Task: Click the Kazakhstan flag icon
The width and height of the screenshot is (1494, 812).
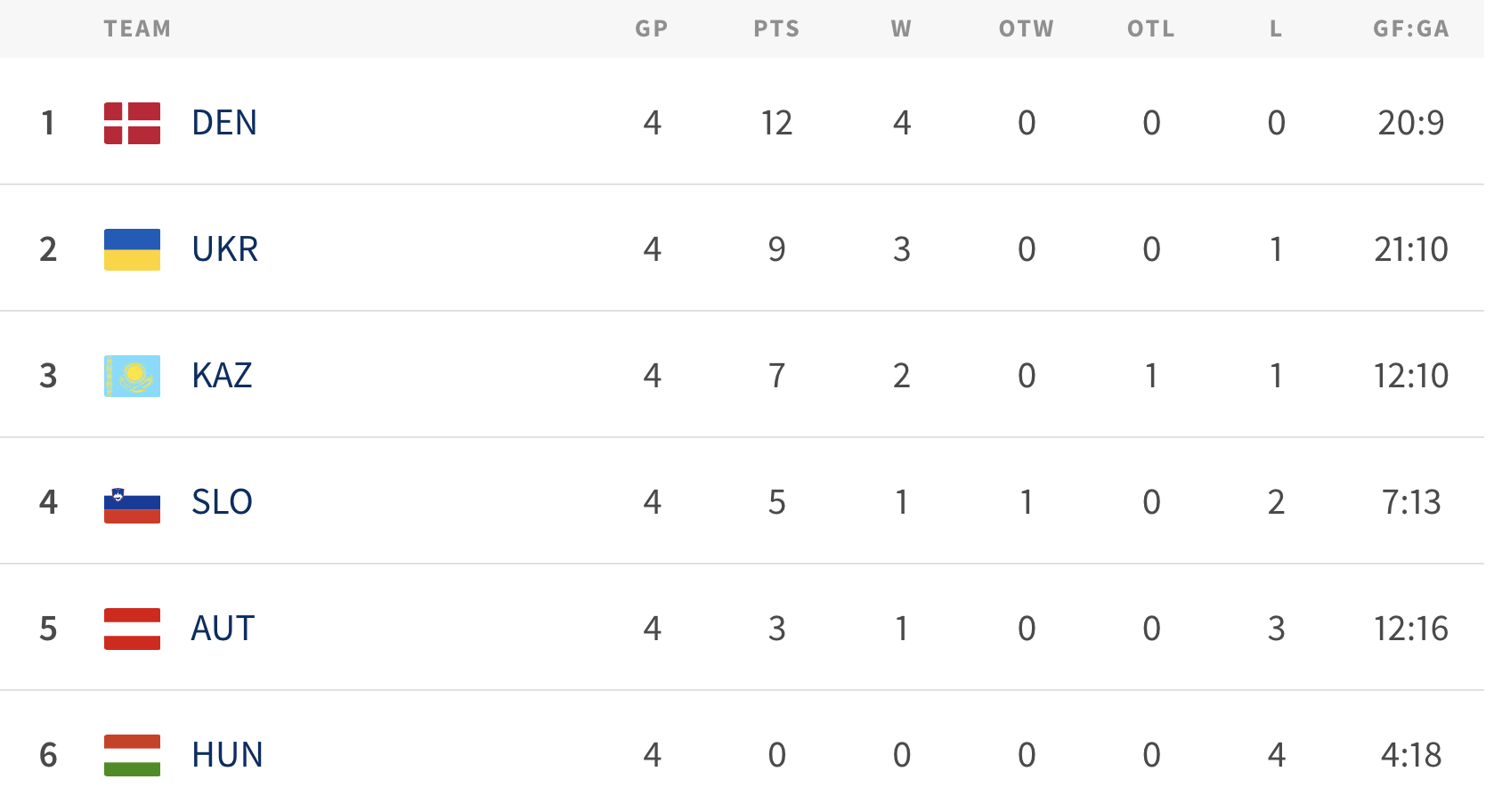Action: tap(132, 376)
